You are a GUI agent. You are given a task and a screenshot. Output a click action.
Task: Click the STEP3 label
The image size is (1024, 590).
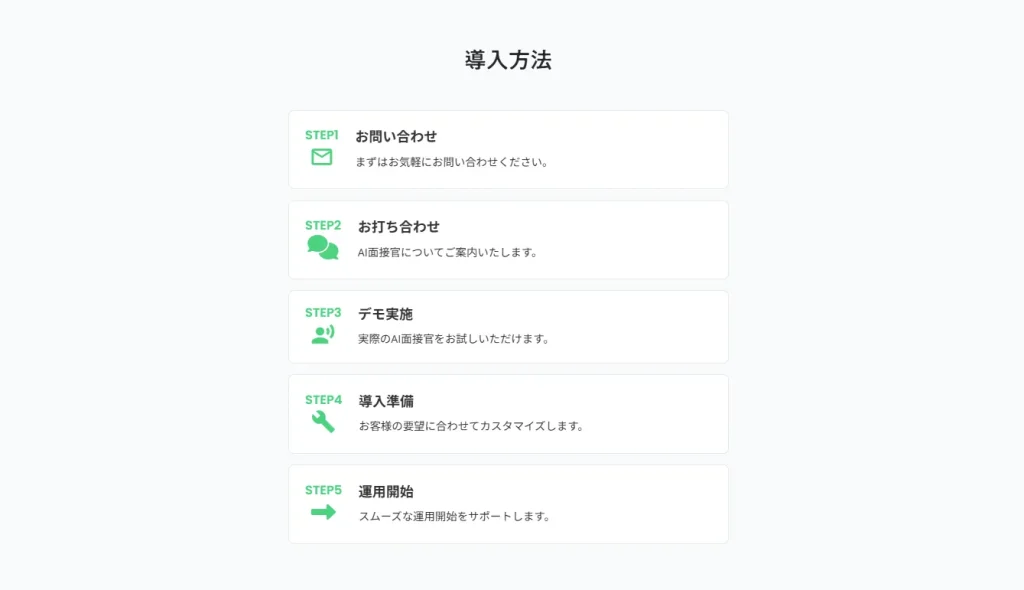pyautogui.click(x=323, y=312)
